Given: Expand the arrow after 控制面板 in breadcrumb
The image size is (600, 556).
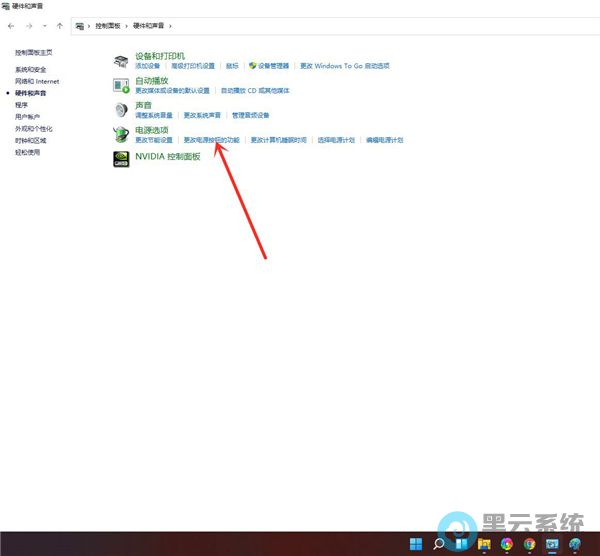Looking at the screenshot, I should click(127, 24).
